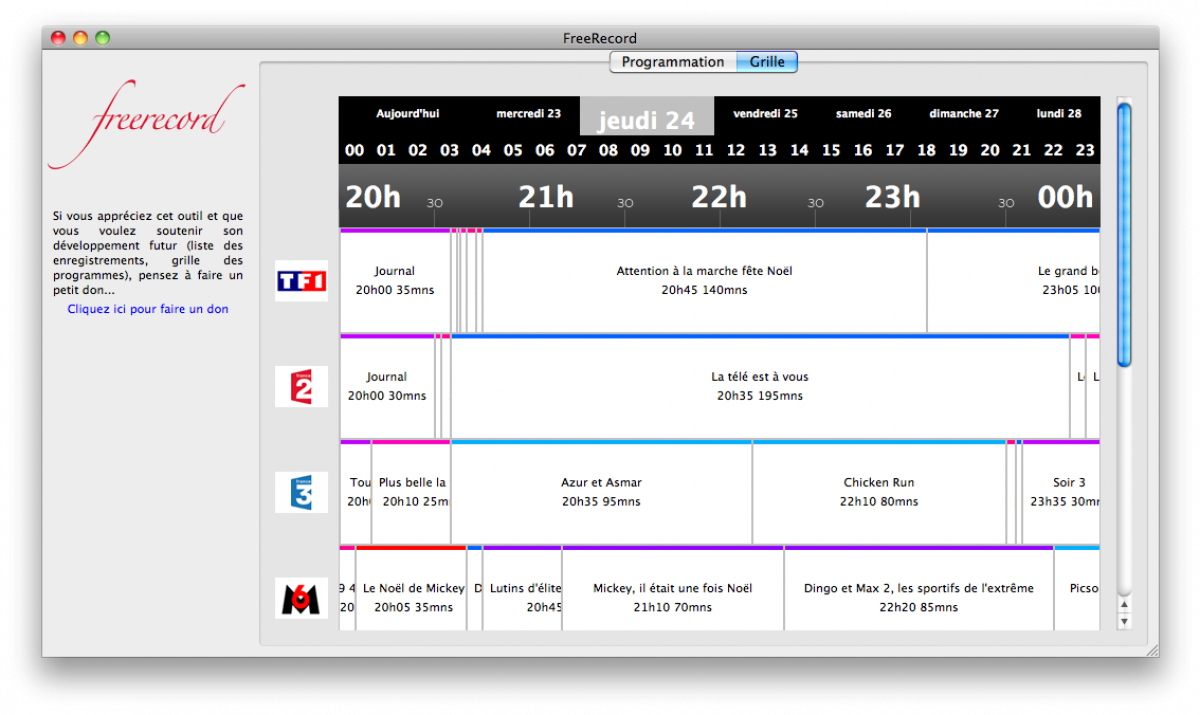The height and width of the screenshot is (715, 1200).
Task: Click the freerecord logo
Action: 146,126
